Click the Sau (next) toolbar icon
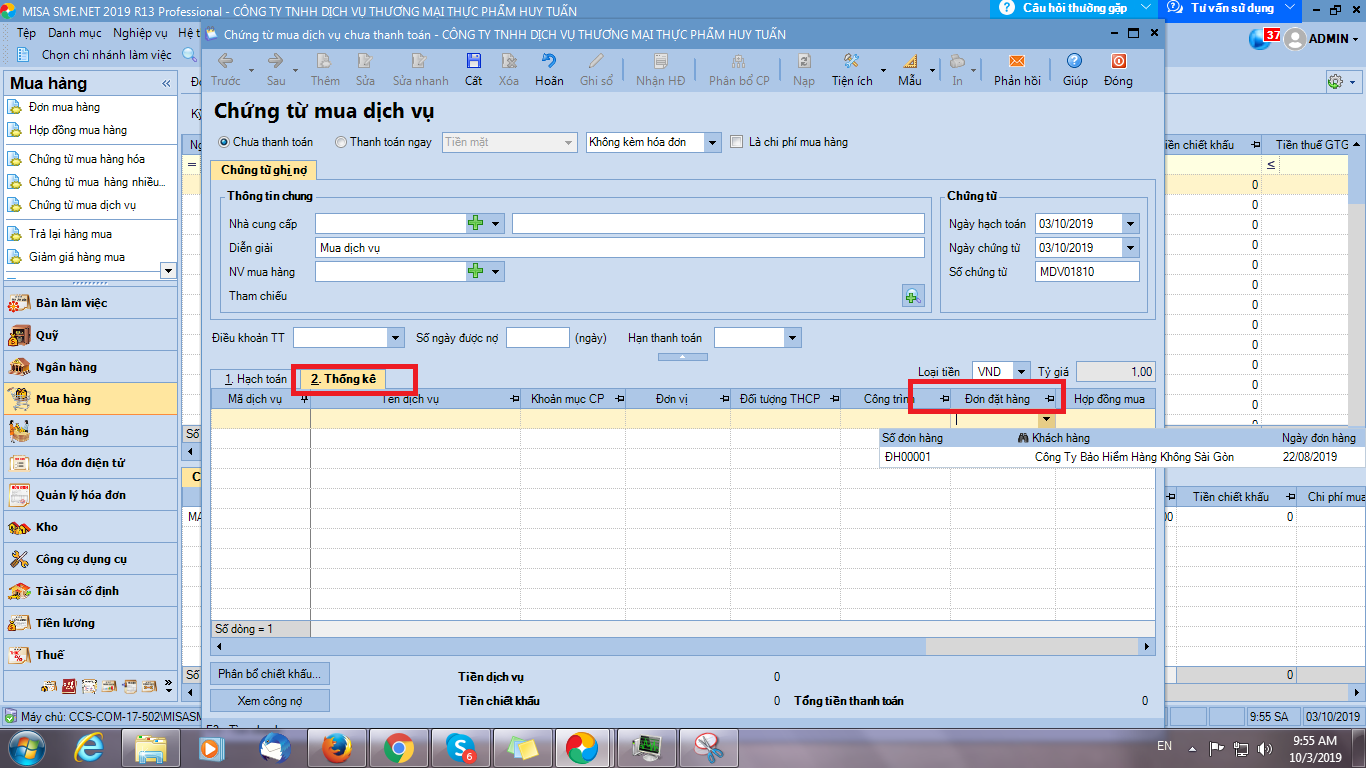The width and height of the screenshot is (1366, 768). coord(275,61)
